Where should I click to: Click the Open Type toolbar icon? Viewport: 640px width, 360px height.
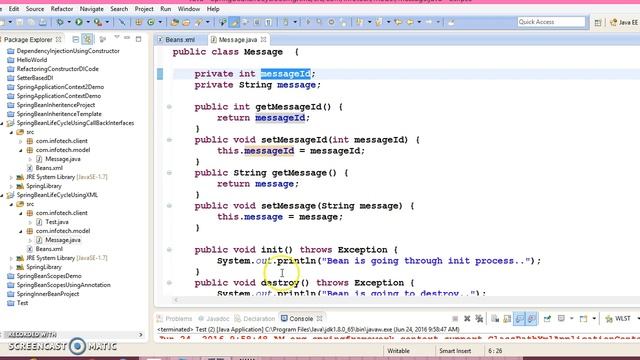(175, 22)
